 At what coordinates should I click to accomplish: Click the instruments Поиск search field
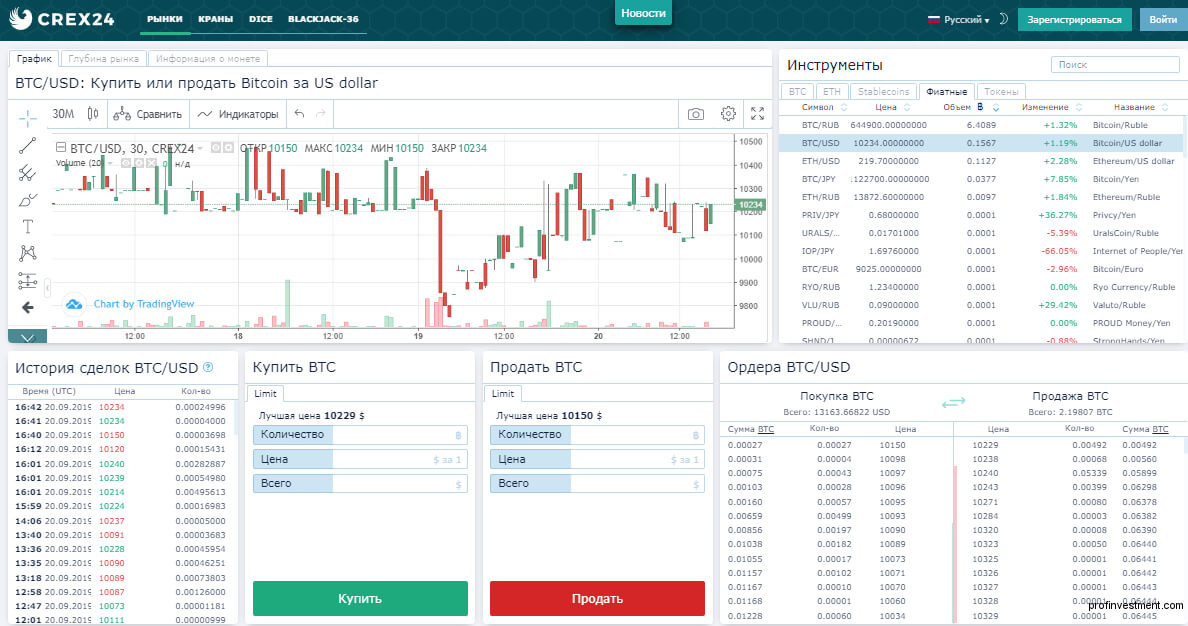click(1115, 65)
